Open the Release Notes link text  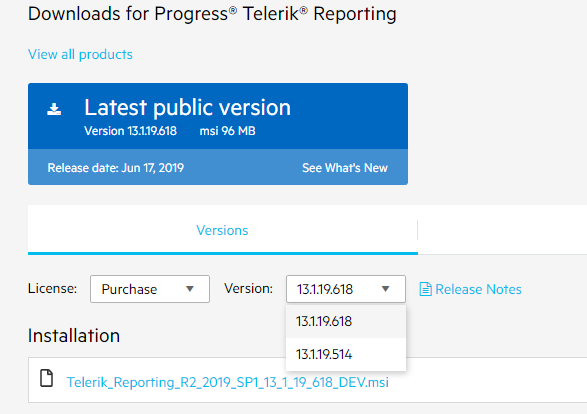tap(478, 289)
